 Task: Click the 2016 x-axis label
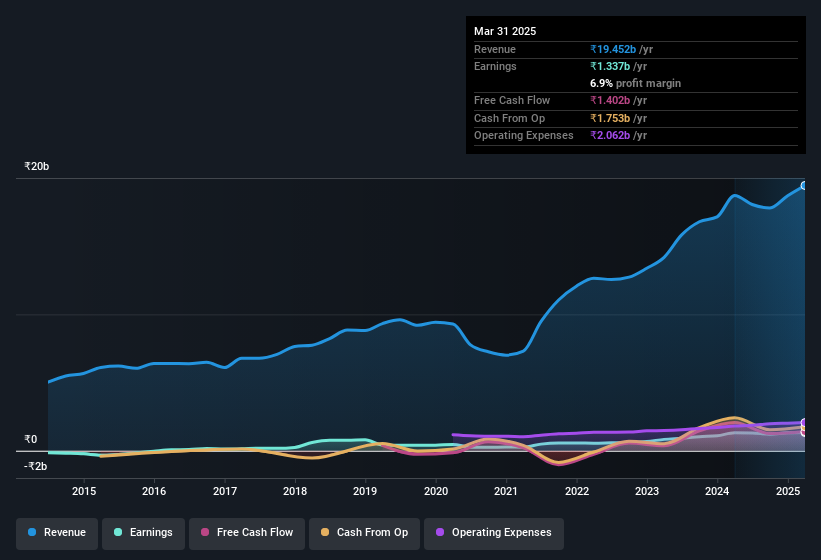[154, 491]
